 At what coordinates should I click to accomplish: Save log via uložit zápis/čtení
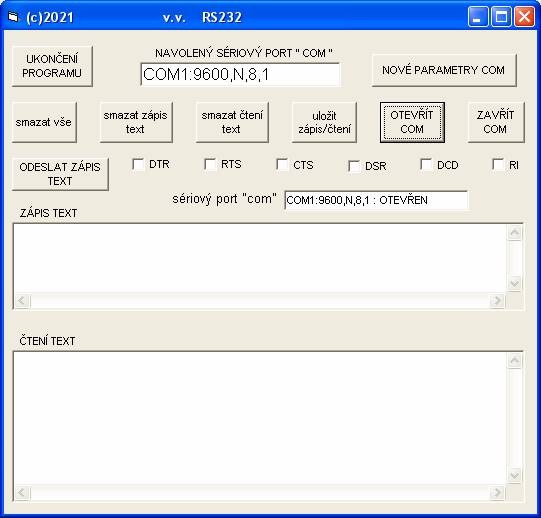tap(324, 122)
